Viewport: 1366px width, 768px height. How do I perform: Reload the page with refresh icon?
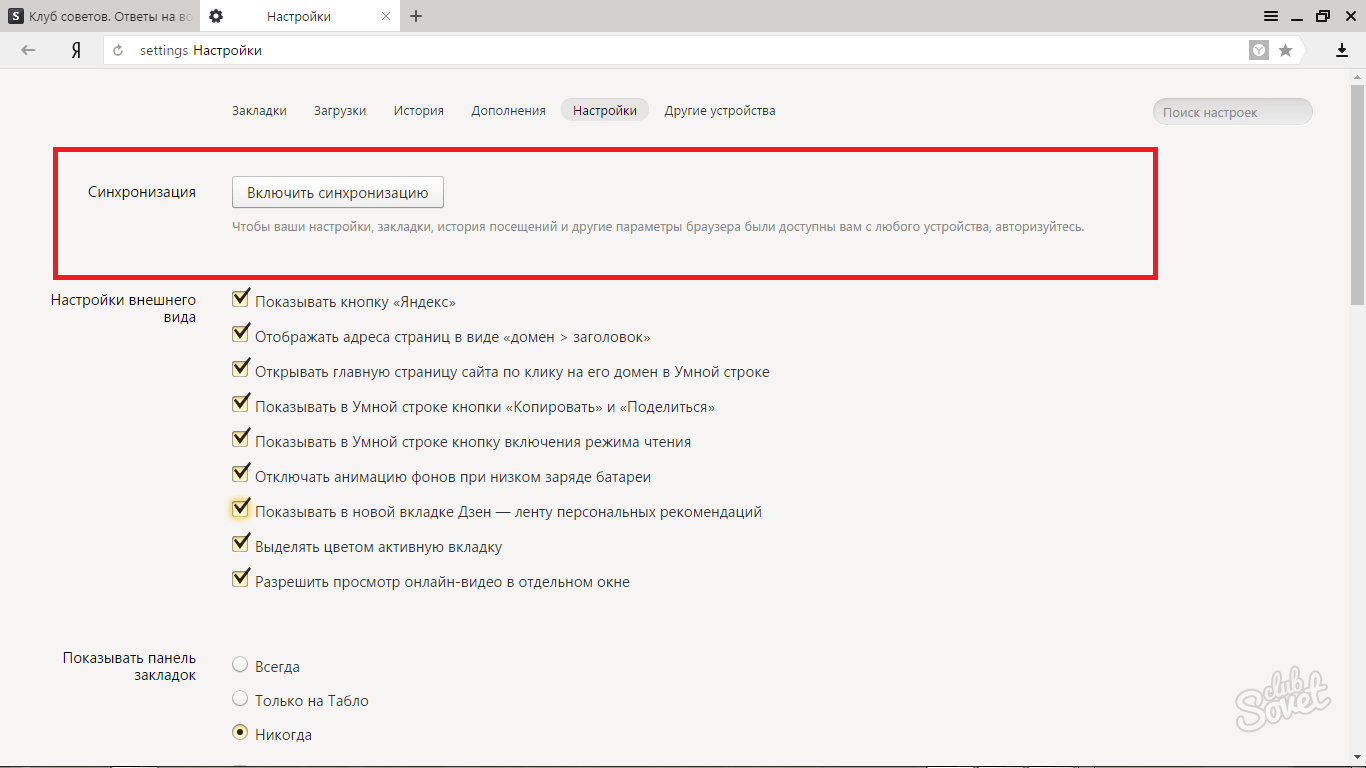click(119, 51)
